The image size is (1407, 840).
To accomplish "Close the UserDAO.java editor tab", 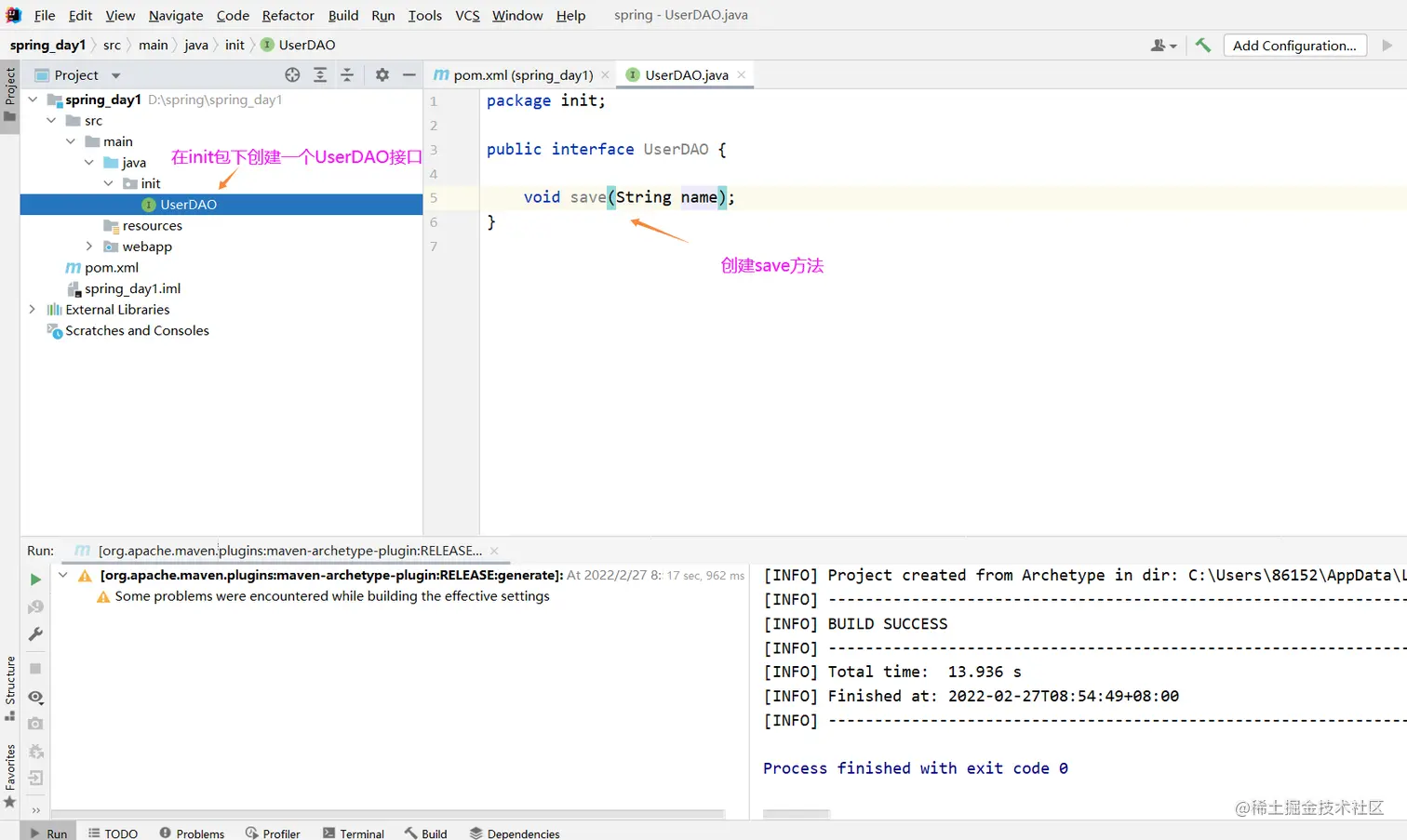I will click(x=742, y=75).
